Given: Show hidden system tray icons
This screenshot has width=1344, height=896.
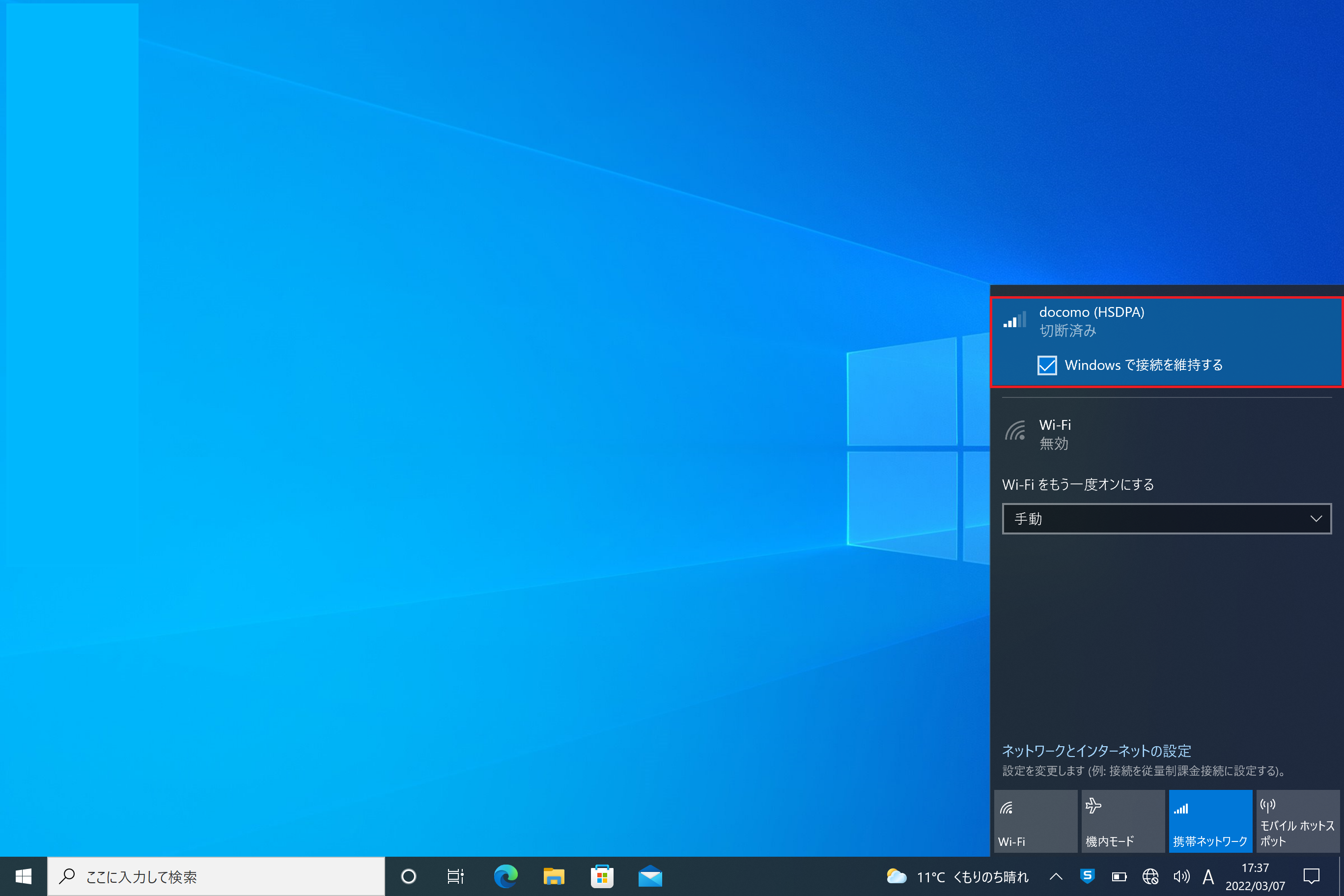Looking at the screenshot, I should pyautogui.click(x=1056, y=876).
